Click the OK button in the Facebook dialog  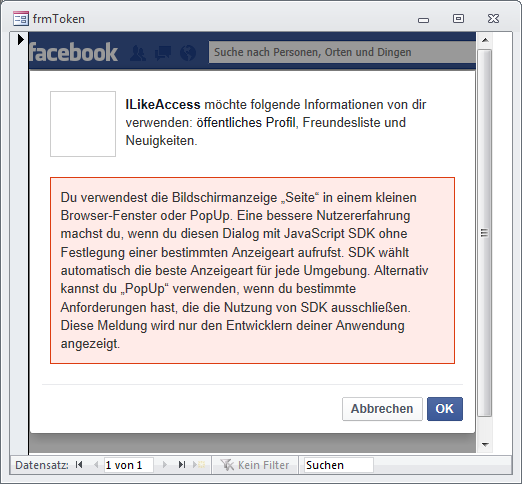(x=445, y=409)
